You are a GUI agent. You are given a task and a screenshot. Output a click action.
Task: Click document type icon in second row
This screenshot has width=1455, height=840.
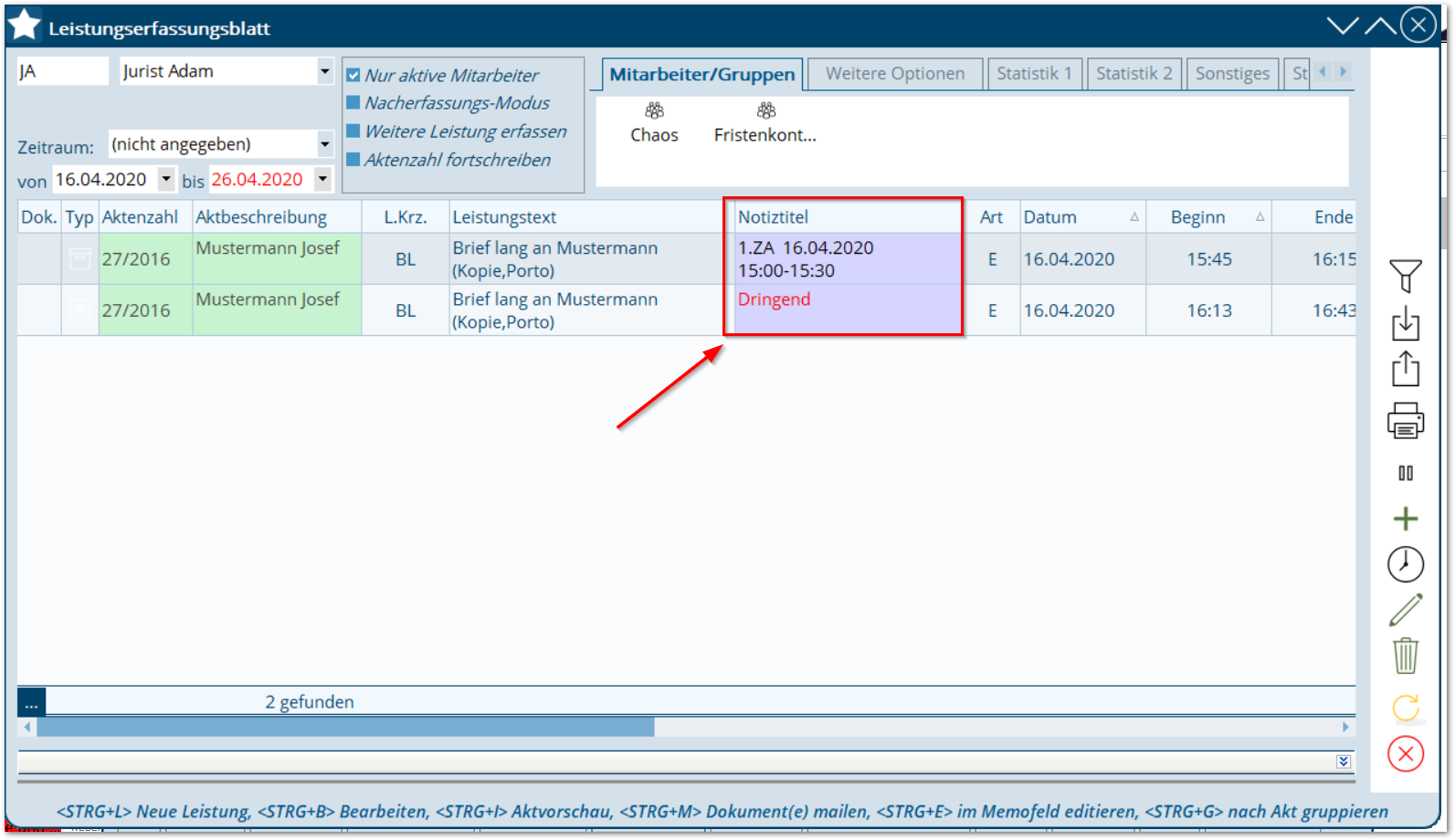(x=80, y=310)
